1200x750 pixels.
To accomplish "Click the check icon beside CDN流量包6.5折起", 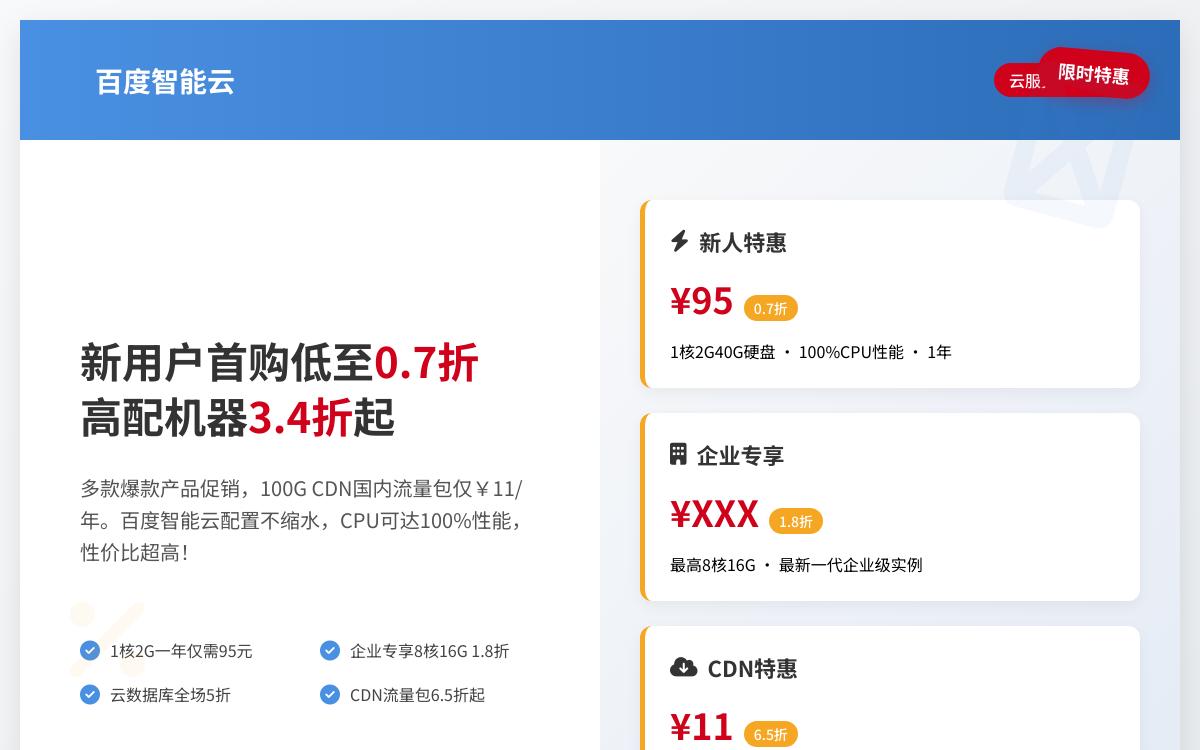I will point(330,694).
